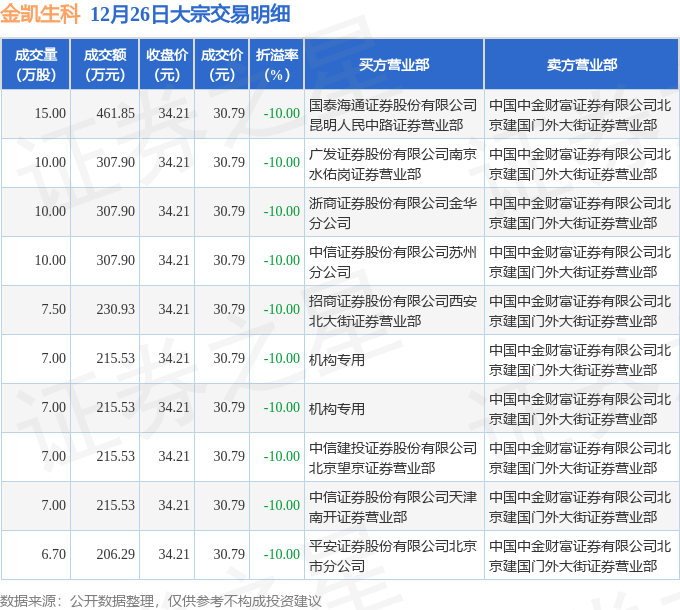This screenshot has width=680, height=610.
Task: Click buyer 国泰海通证券昆明人民中路证券营业部
Action: [x=393, y=115]
